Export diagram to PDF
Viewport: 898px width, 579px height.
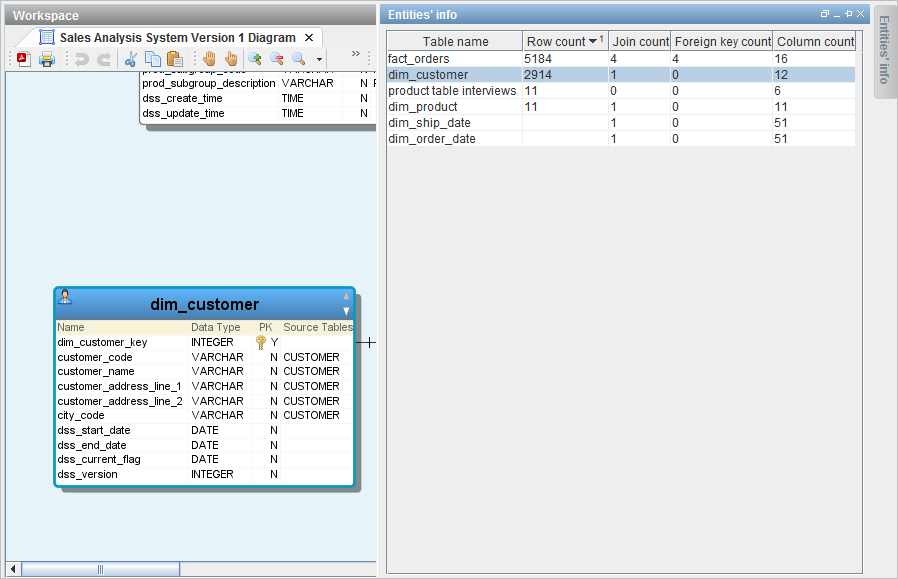[22, 59]
